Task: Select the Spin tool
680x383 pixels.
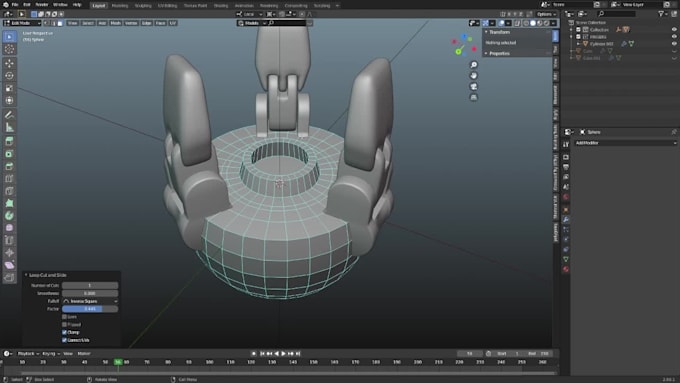Action: coord(10,216)
